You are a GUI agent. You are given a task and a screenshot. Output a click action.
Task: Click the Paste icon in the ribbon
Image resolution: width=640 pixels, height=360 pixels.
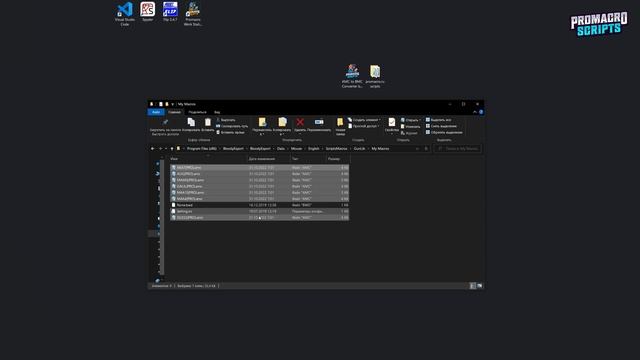(208, 122)
